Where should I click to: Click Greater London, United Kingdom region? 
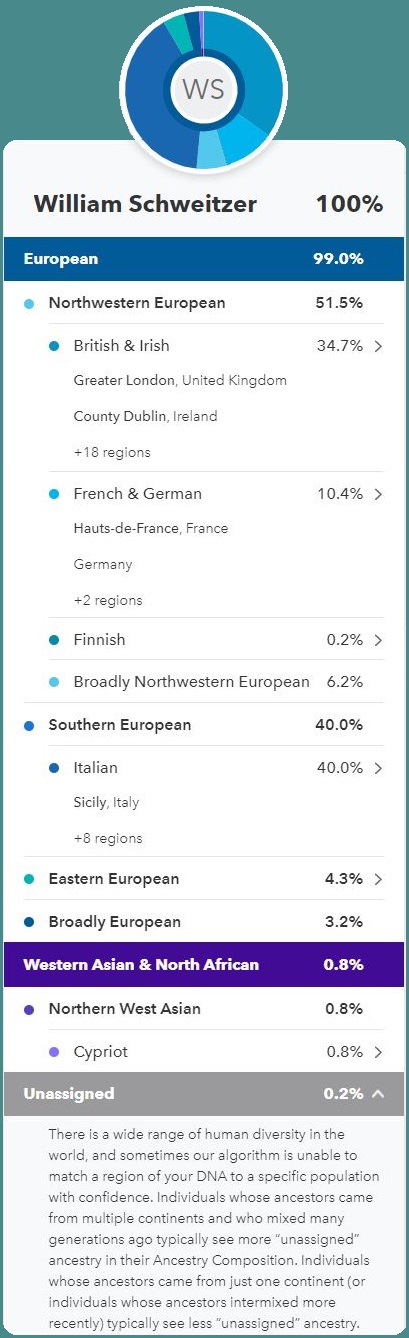click(x=180, y=380)
